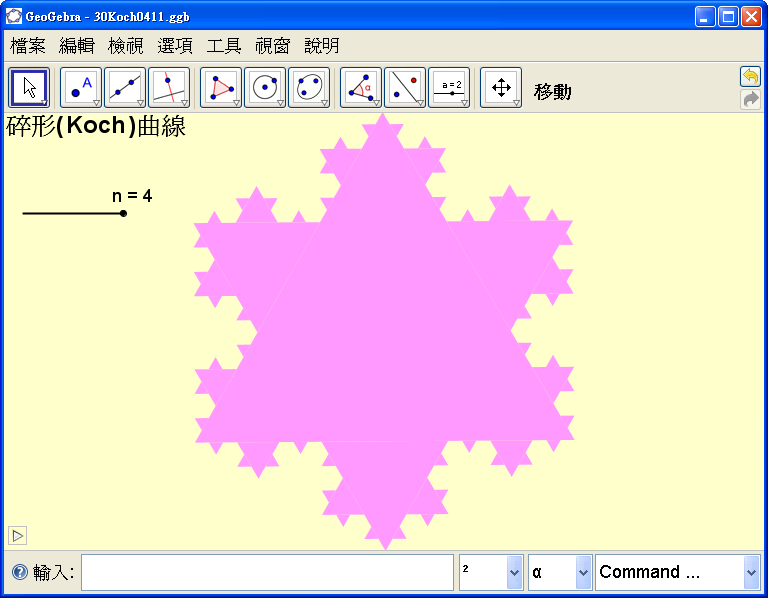Open the 檢視 menu
This screenshot has width=768, height=598.
(x=126, y=46)
